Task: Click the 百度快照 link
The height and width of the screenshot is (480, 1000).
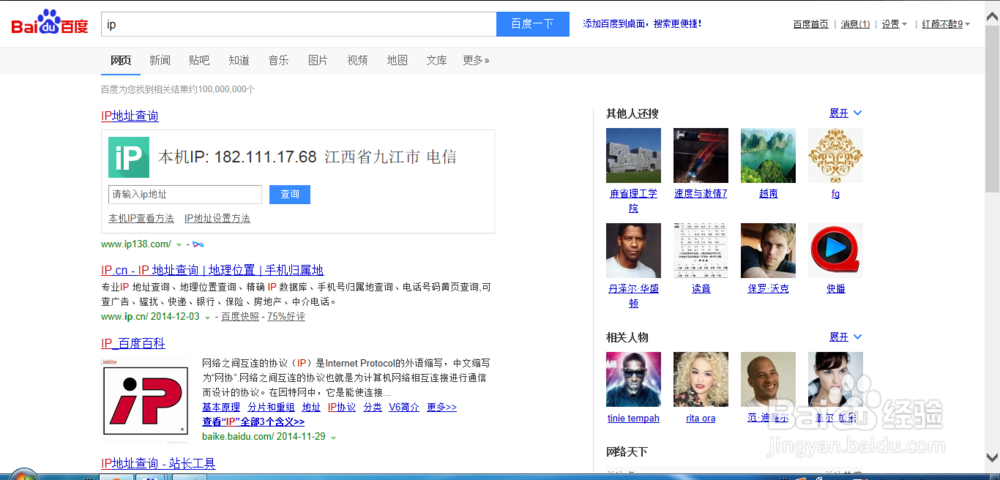Action: click(240, 317)
